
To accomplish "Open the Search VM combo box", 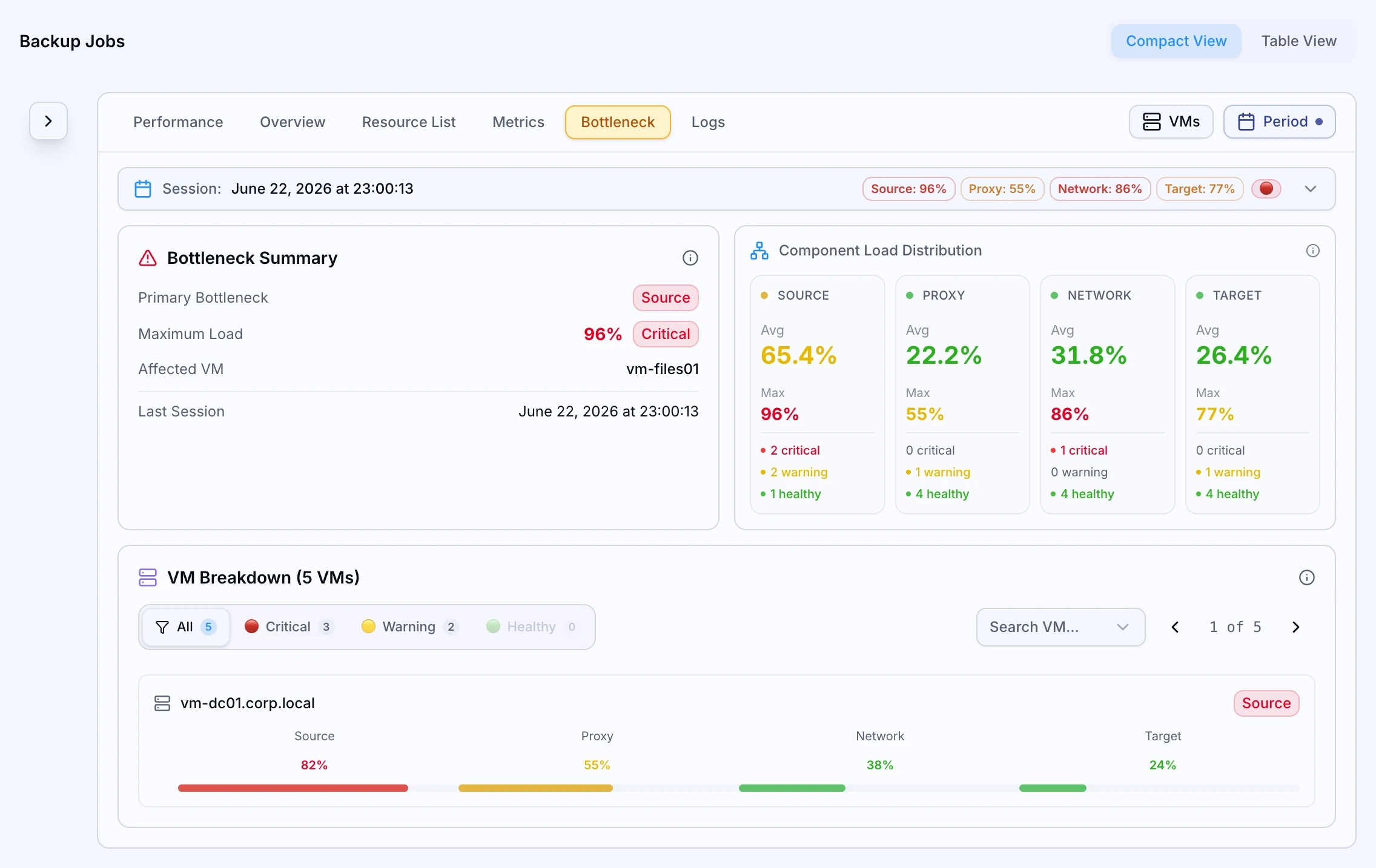I will pos(1060,627).
